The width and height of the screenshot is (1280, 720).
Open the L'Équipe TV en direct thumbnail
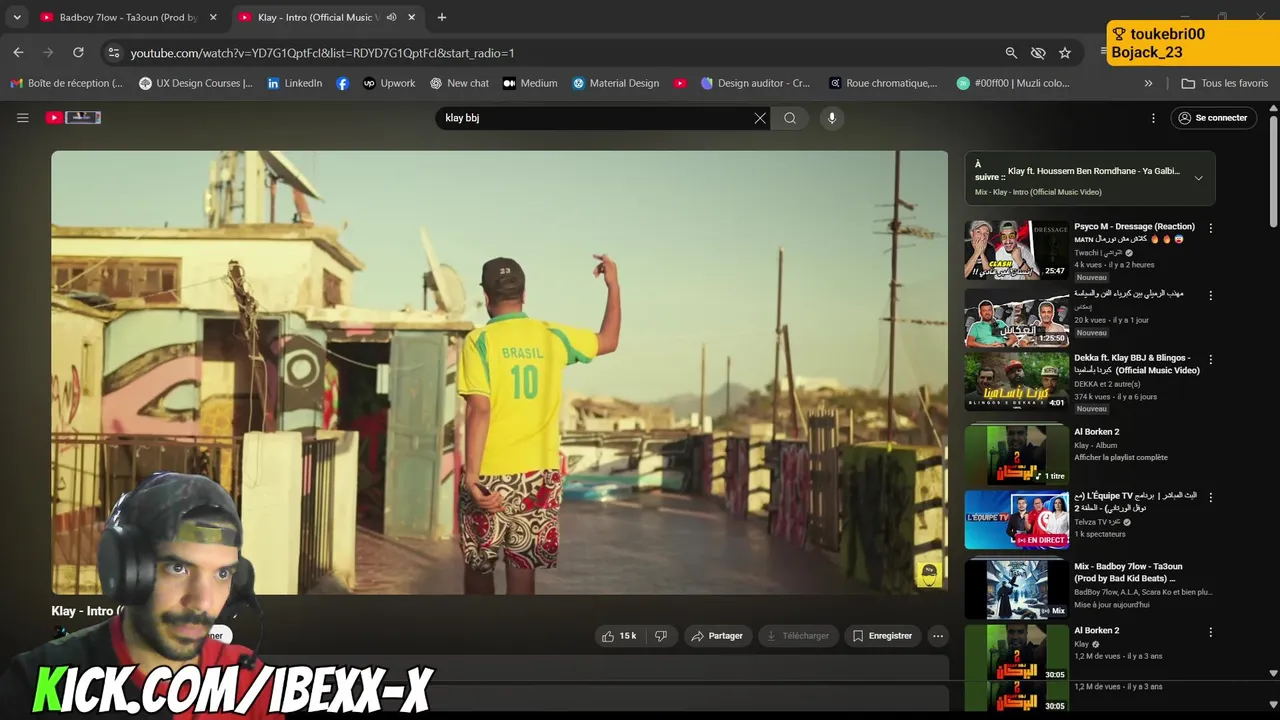coord(1016,520)
